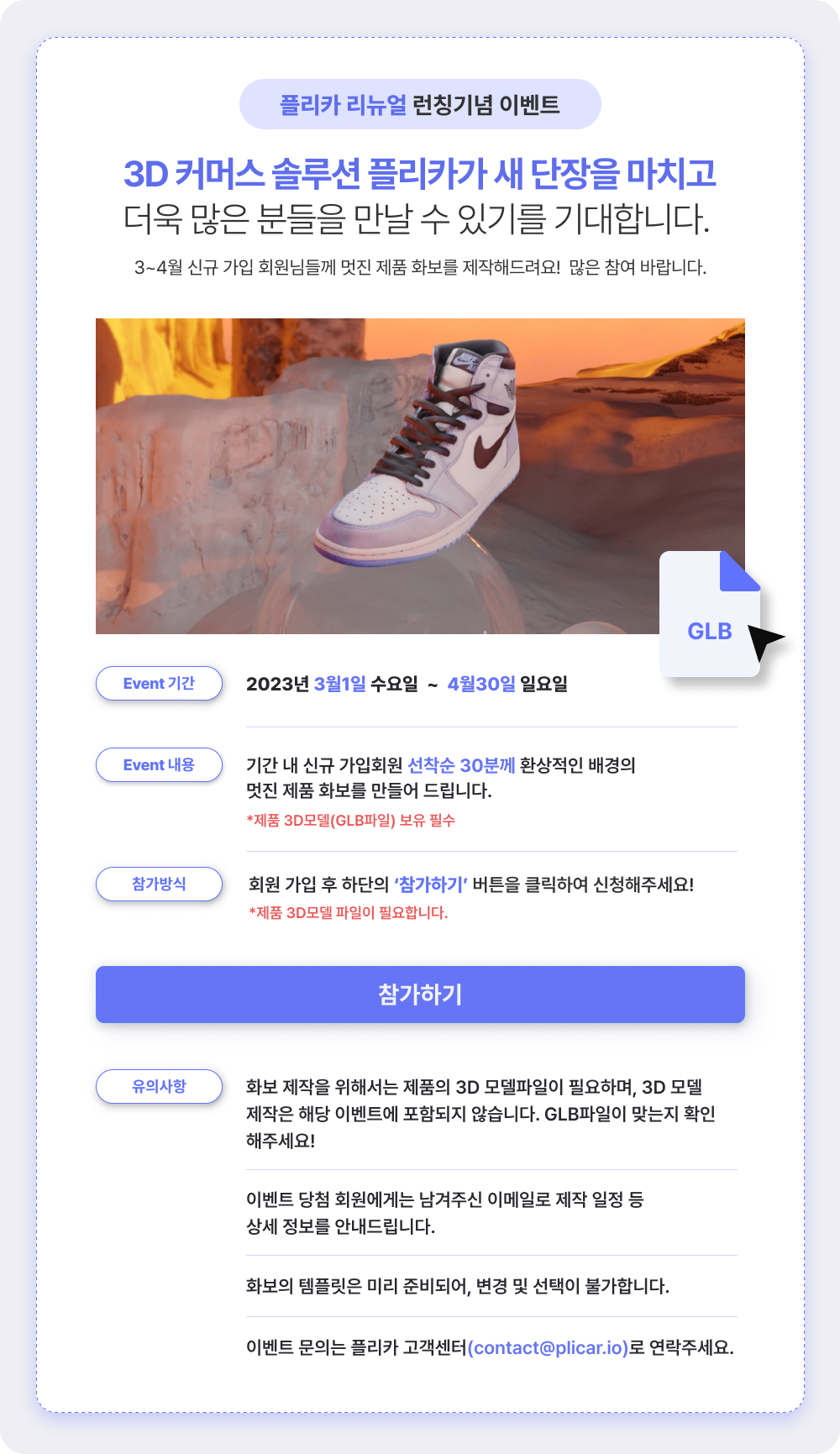This screenshot has width=840, height=1454.
Task: Click the 선착순 30분께 highlighted text
Action: click(x=461, y=765)
